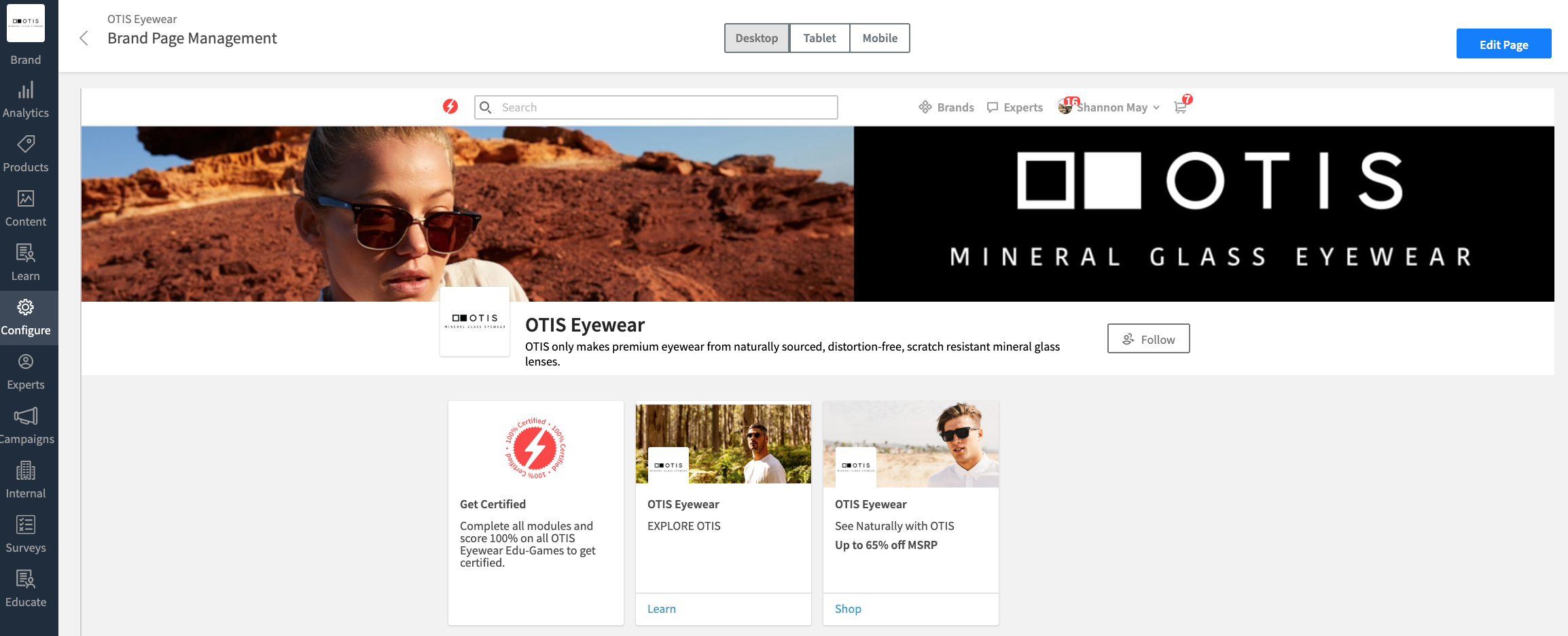Go back using the left chevron arrow

click(x=84, y=38)
